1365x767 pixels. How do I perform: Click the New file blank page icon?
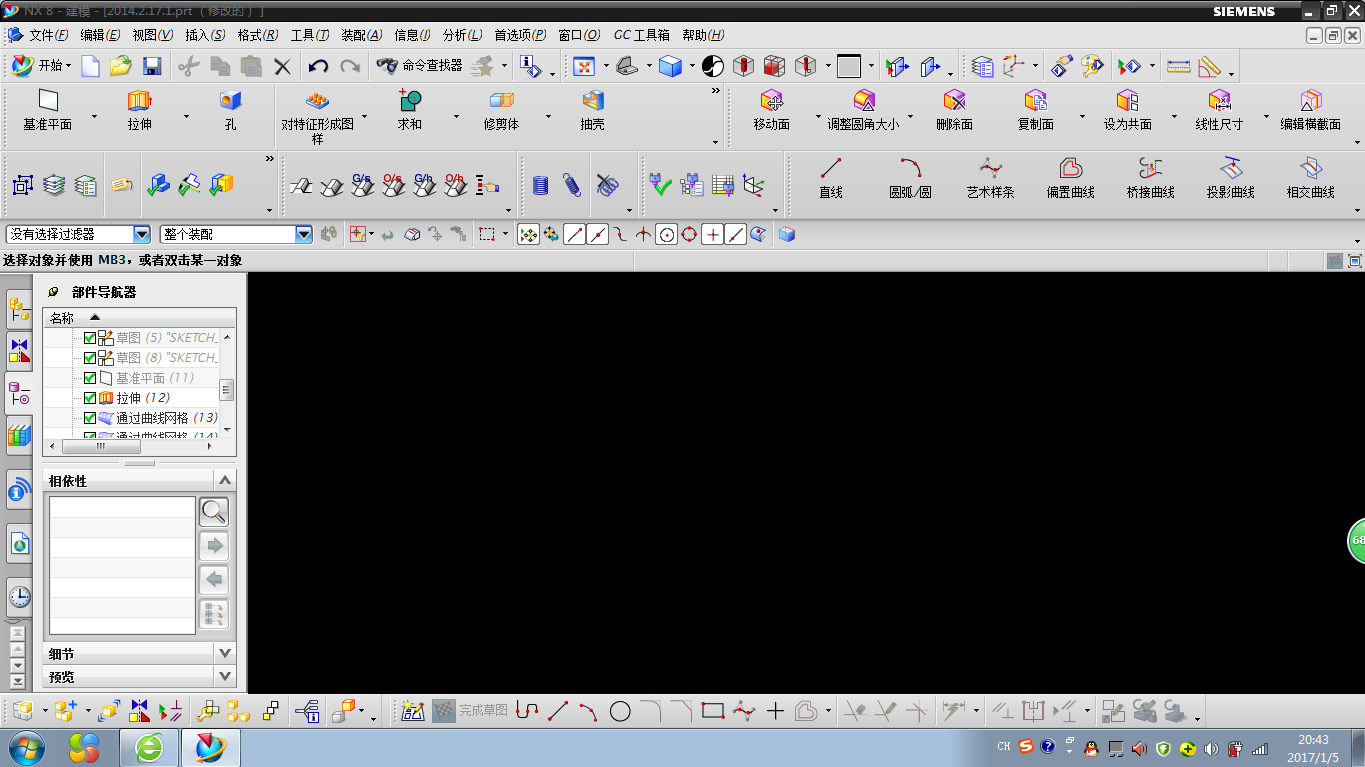point(90,66)
